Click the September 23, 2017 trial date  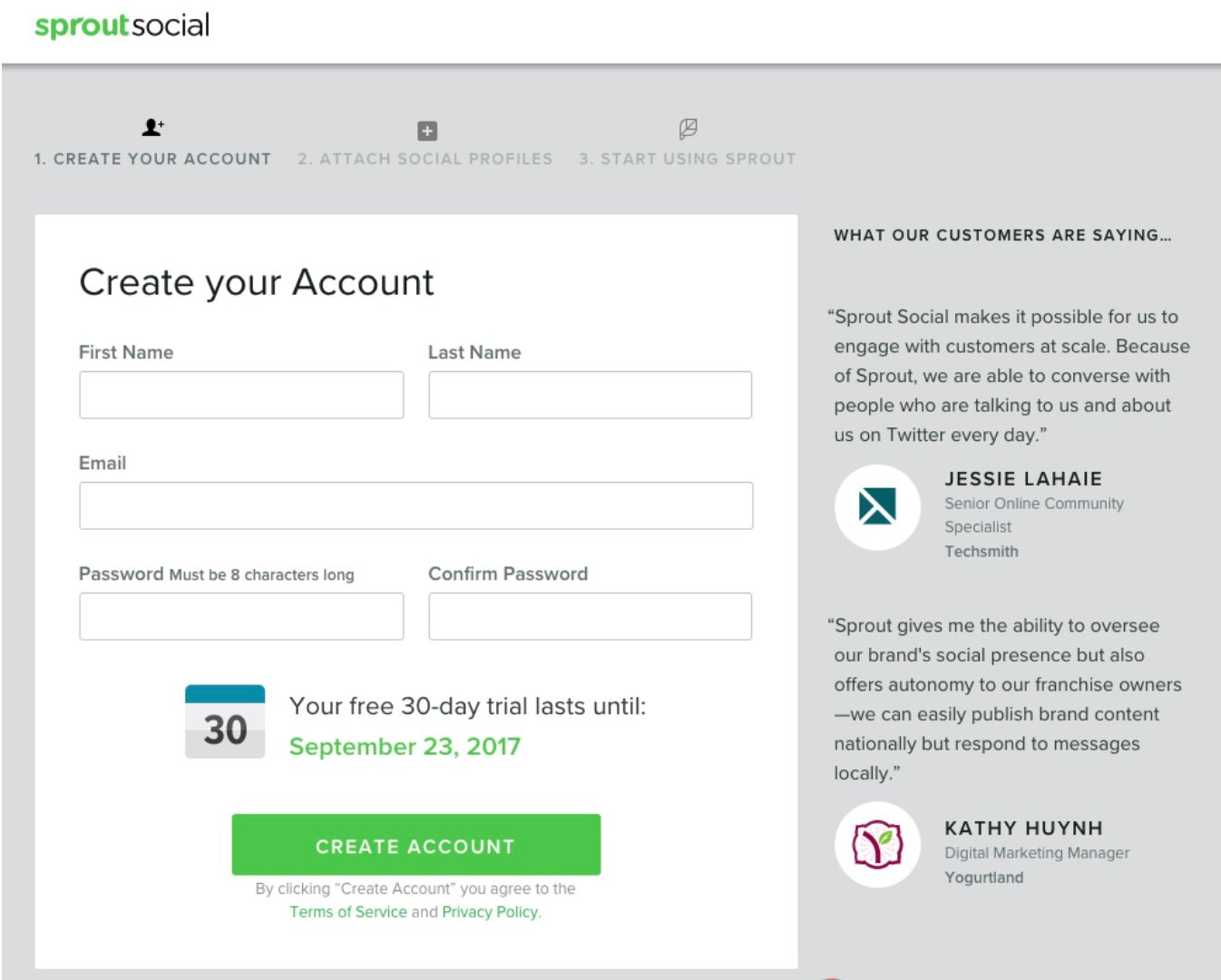405,747
